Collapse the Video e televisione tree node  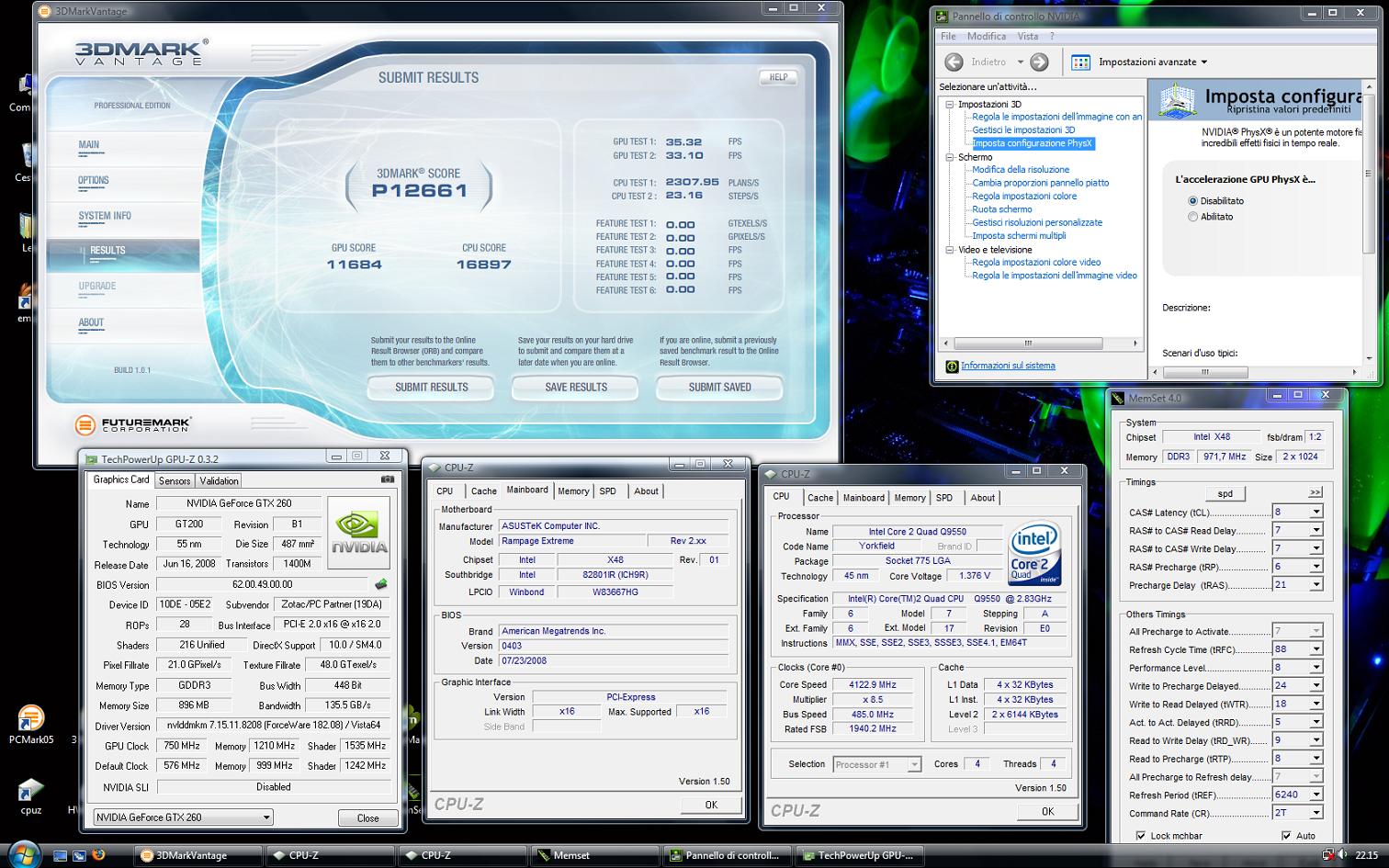(x=950, y=250)
